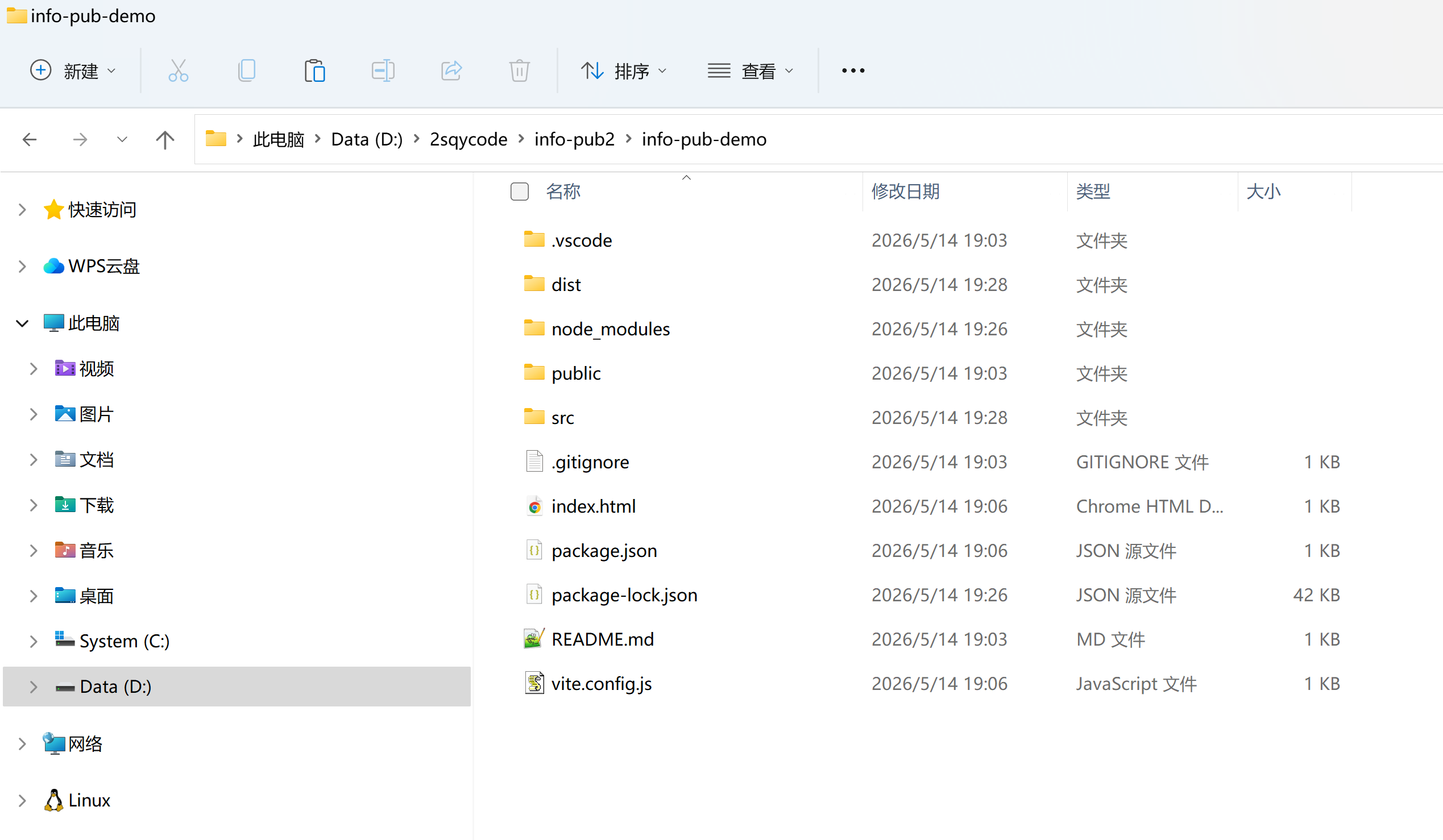
Task: Click the Delete trash can icon
Action: (519, 71)
